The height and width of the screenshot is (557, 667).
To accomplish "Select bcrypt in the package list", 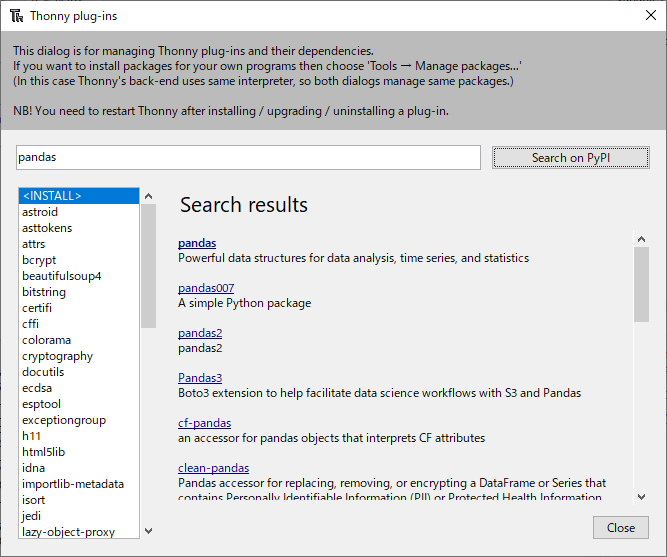I will pyautogui.click(x=79, y=260).
